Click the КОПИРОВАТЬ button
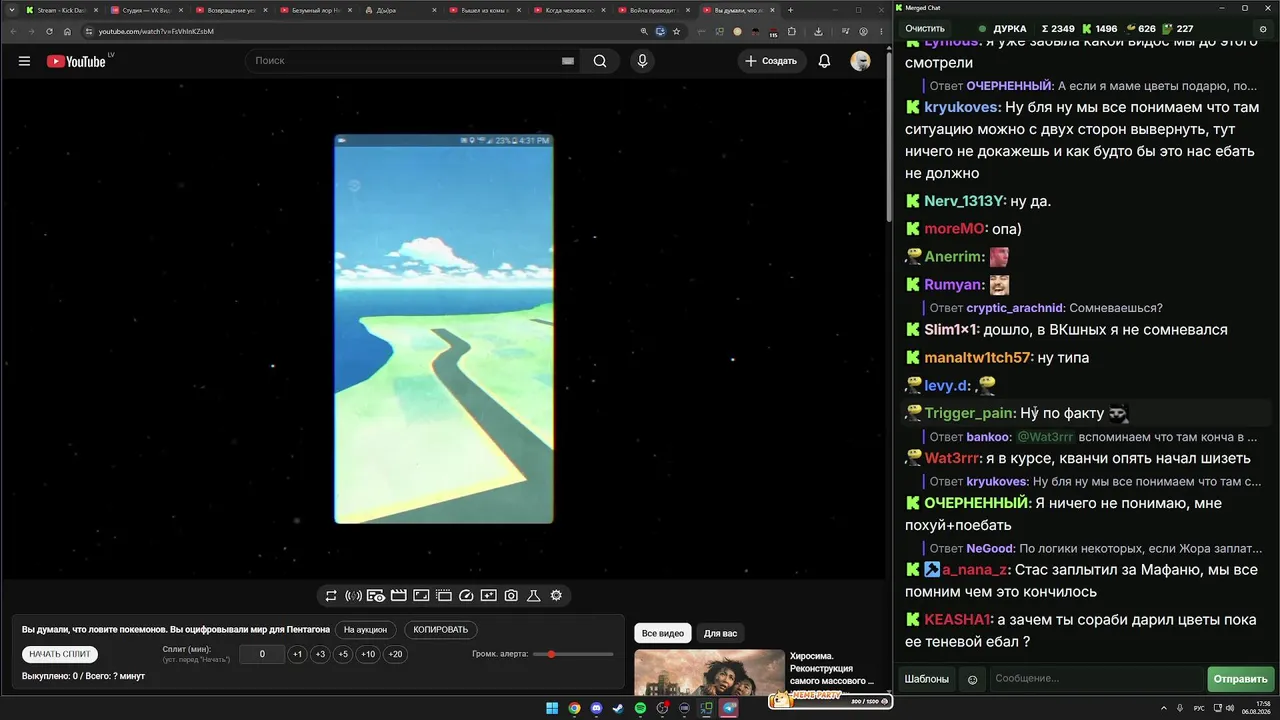This screenshot has width=1280, height=720. (440, 630)
